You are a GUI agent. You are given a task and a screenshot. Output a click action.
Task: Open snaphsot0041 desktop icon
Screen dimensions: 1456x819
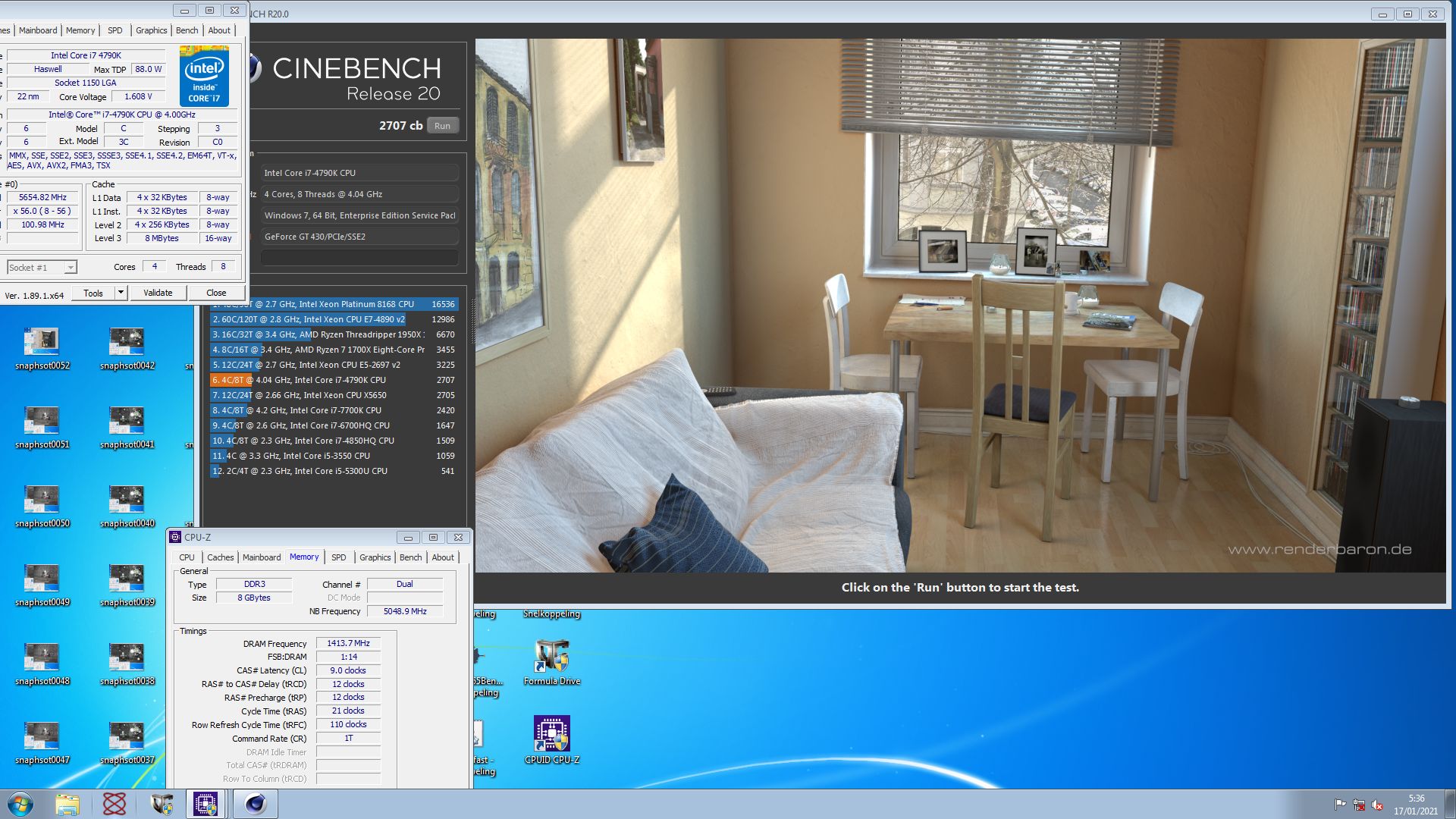pyautogui.click(x=127, y=428)
